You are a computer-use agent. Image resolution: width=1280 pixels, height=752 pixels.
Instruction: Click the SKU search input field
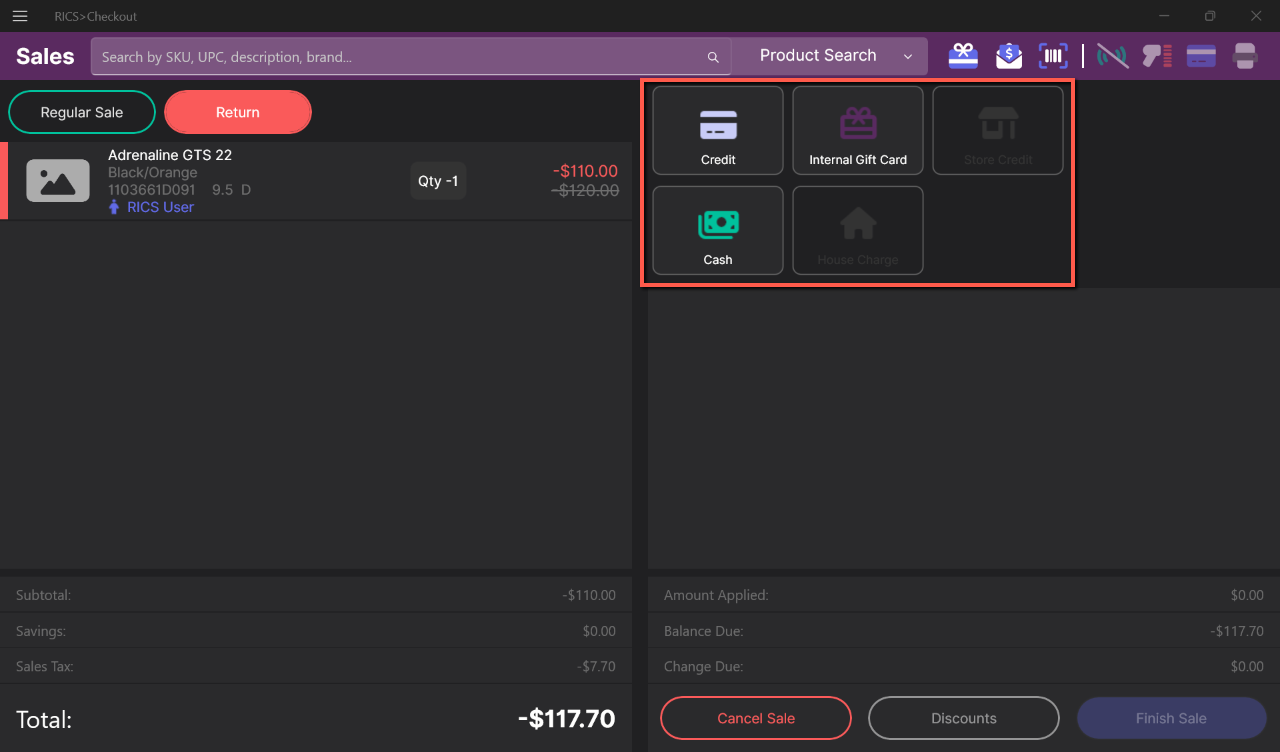400,57
